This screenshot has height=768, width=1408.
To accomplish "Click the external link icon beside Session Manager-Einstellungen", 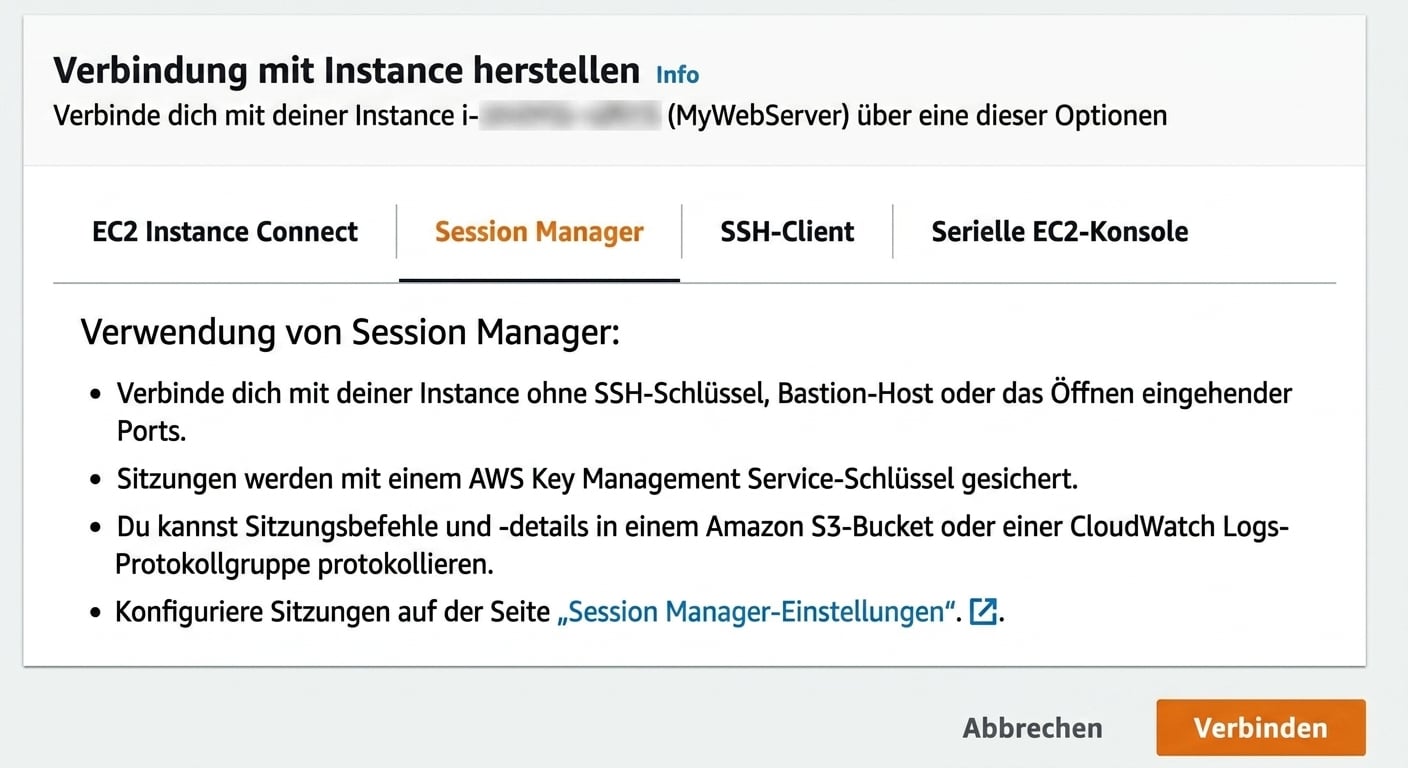I will (x=984, y=612).
